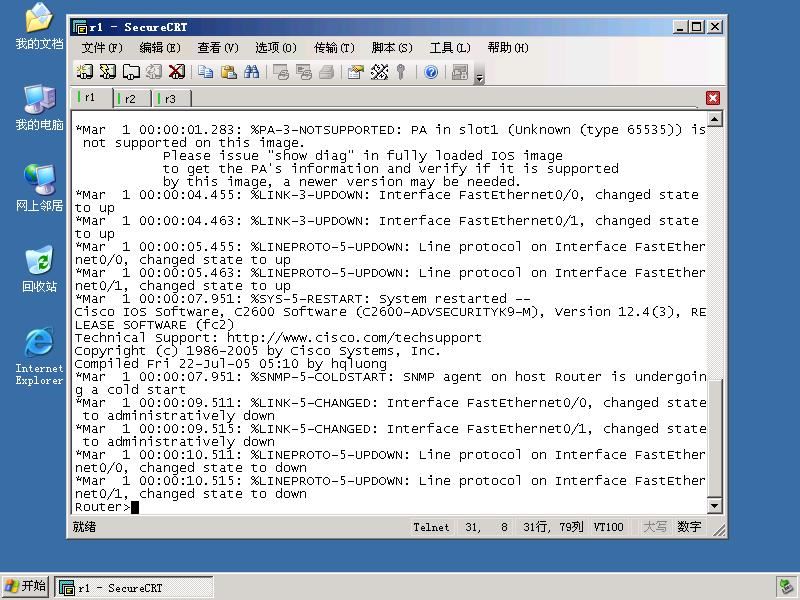800x600 pixels.
Task: Click the Copy toolbar icon
Action: (206, 72)
